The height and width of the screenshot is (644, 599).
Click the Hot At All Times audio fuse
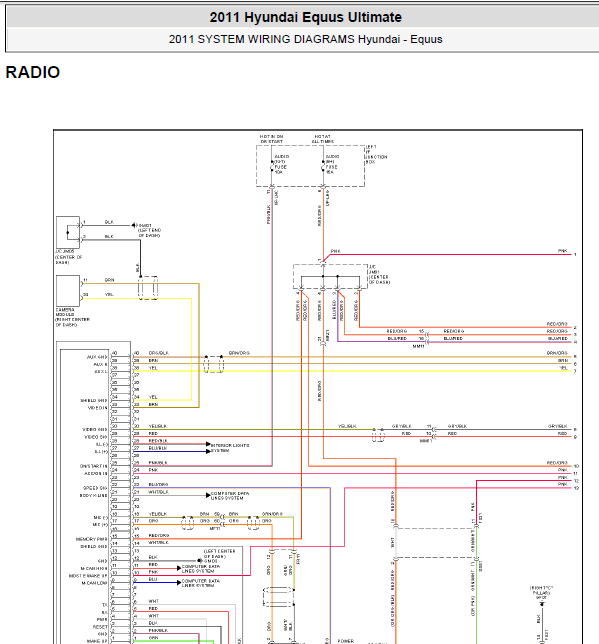click(329, 165)
